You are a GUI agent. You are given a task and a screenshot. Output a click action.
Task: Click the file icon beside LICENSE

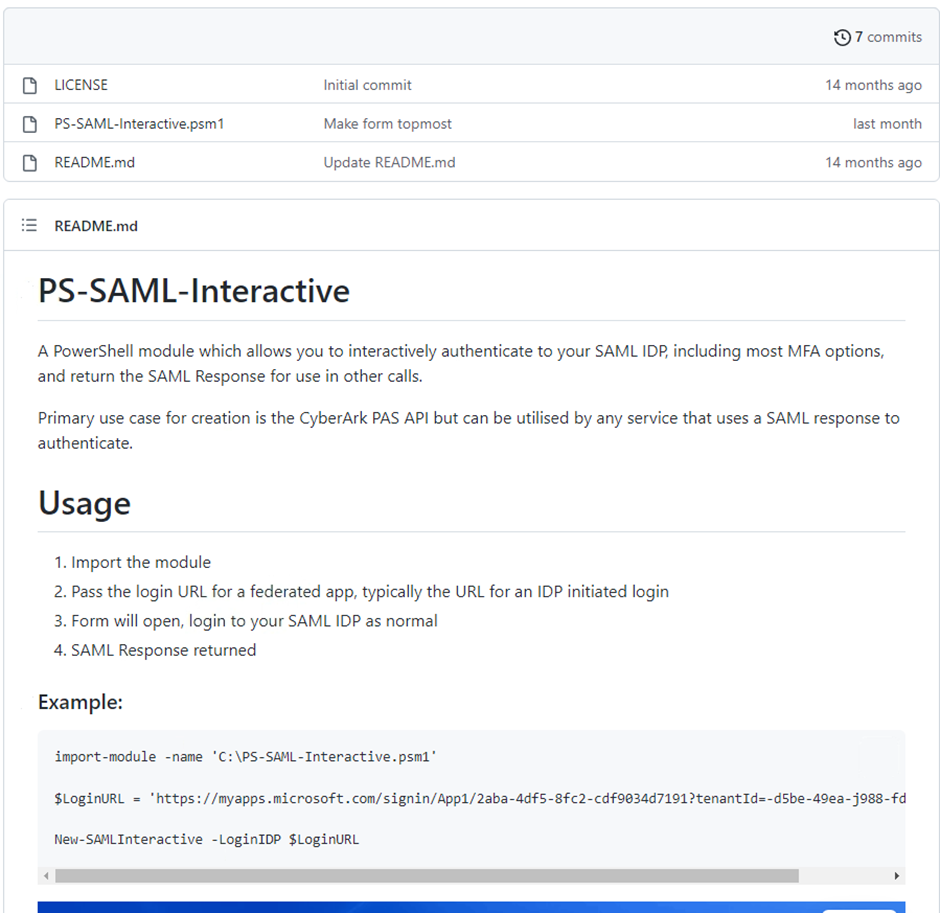point(29,85)
